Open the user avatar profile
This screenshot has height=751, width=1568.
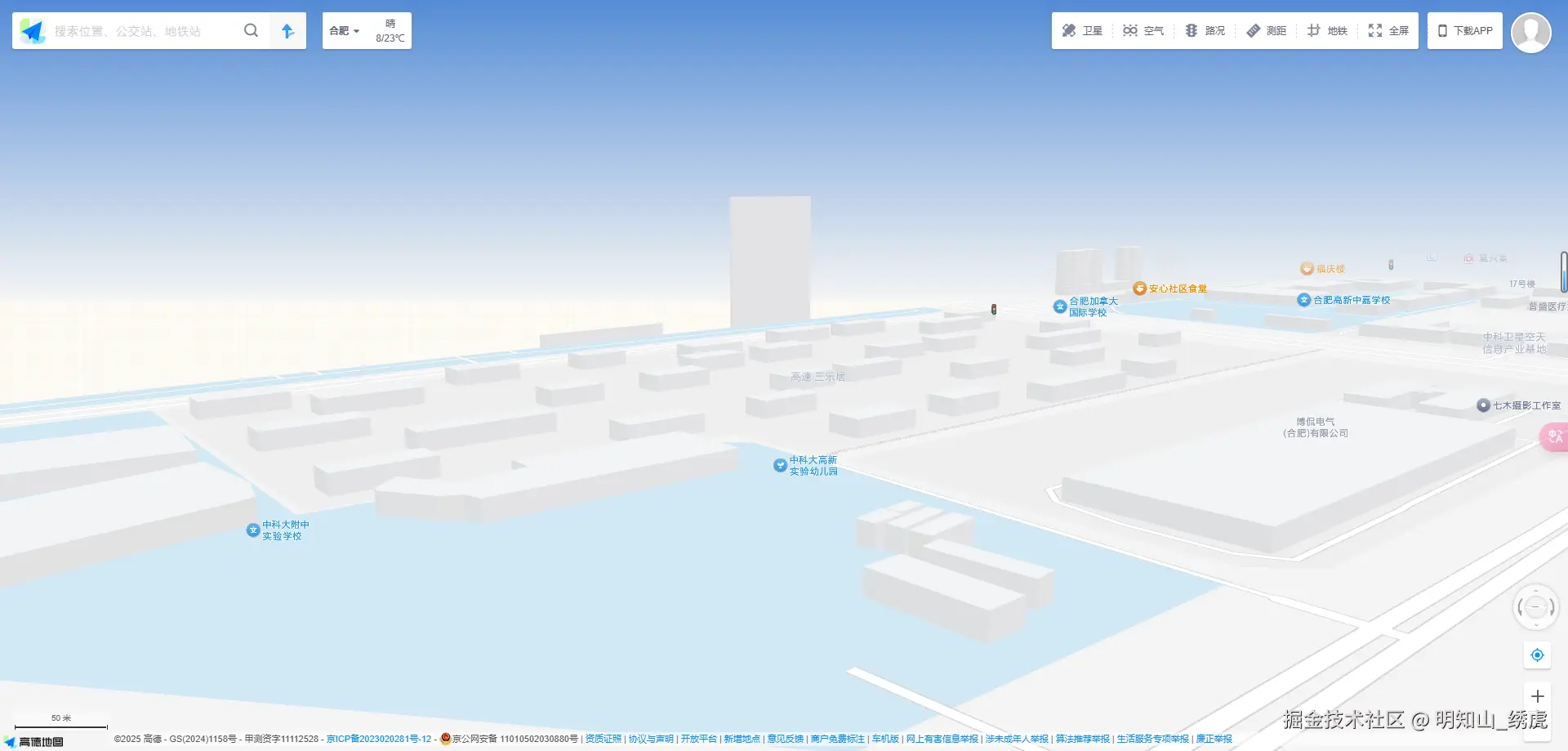tap(1530, 33)
